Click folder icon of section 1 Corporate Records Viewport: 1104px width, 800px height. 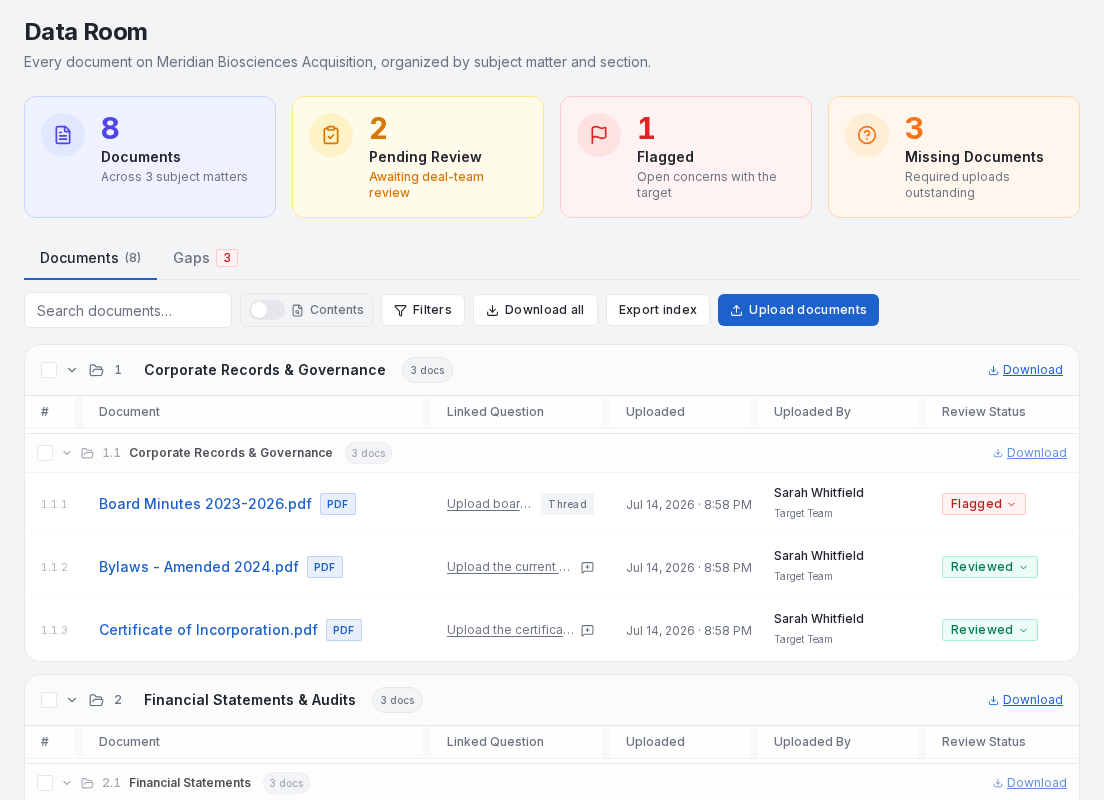coord(96,370)
